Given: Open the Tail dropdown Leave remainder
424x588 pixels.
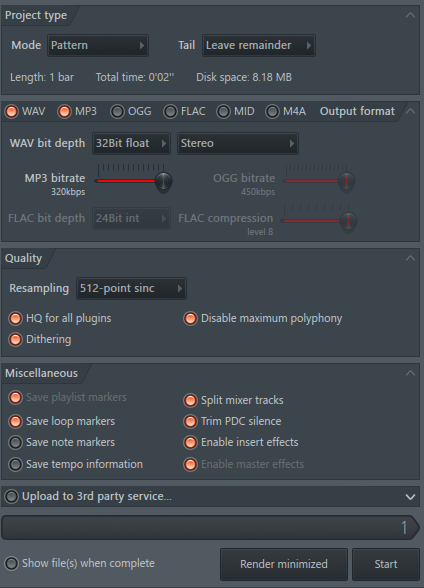Looking at the screenshot, I should tap(259, 45).
